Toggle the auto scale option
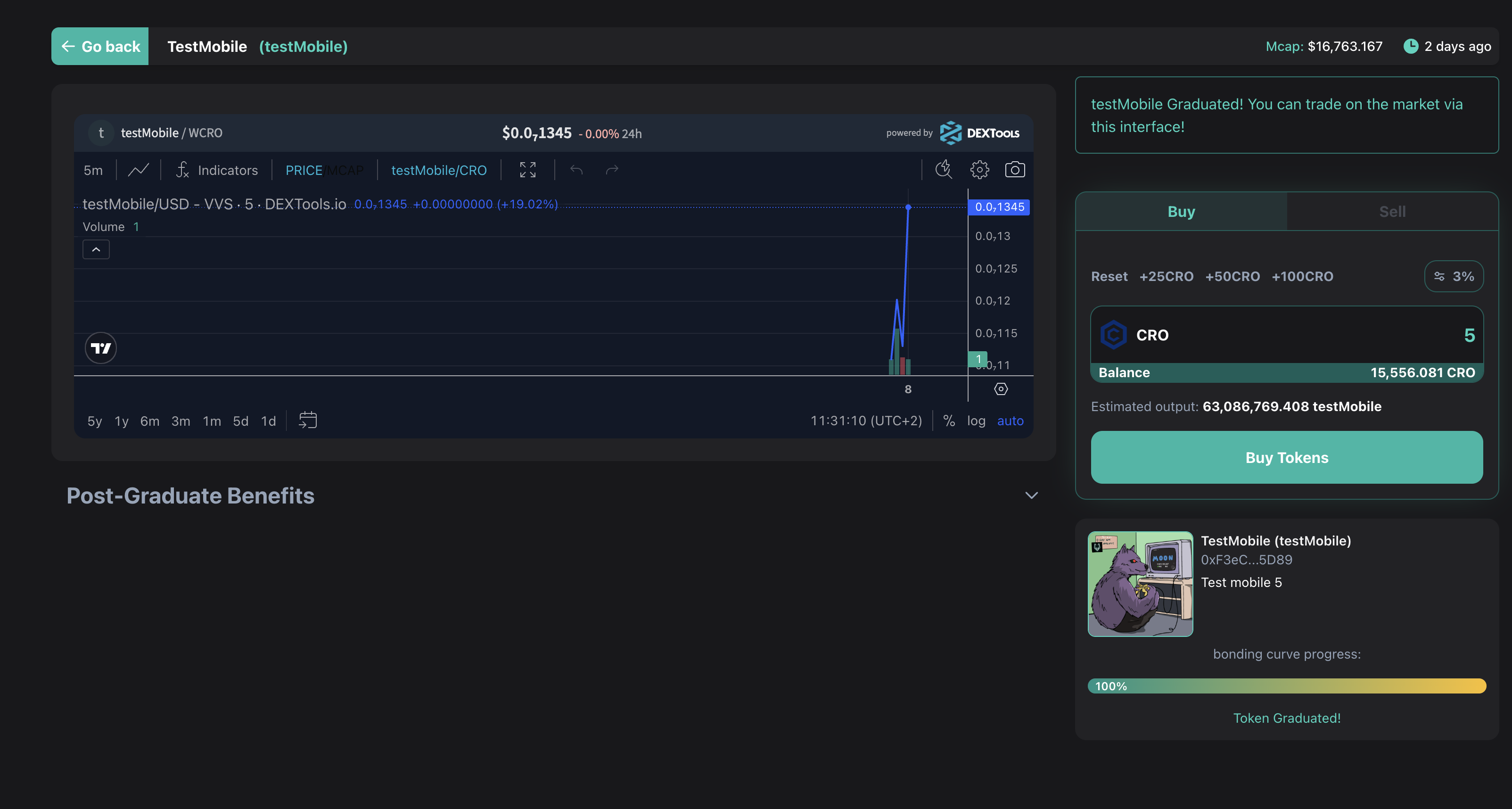 point(1010,421)
